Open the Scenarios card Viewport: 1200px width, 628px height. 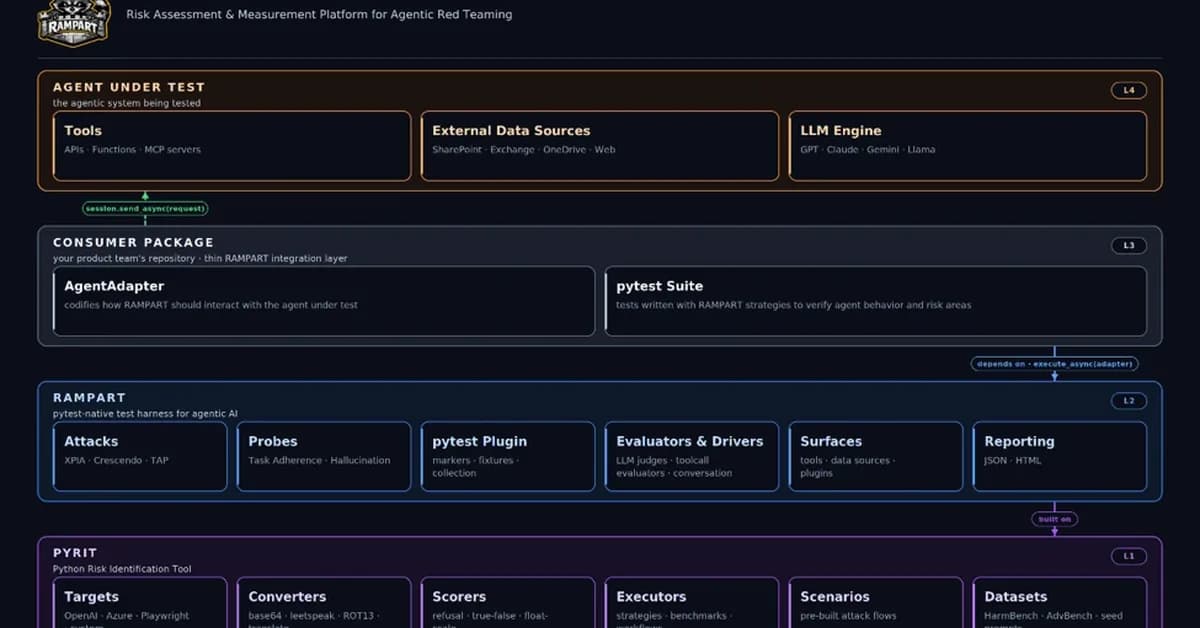point(876,603)
